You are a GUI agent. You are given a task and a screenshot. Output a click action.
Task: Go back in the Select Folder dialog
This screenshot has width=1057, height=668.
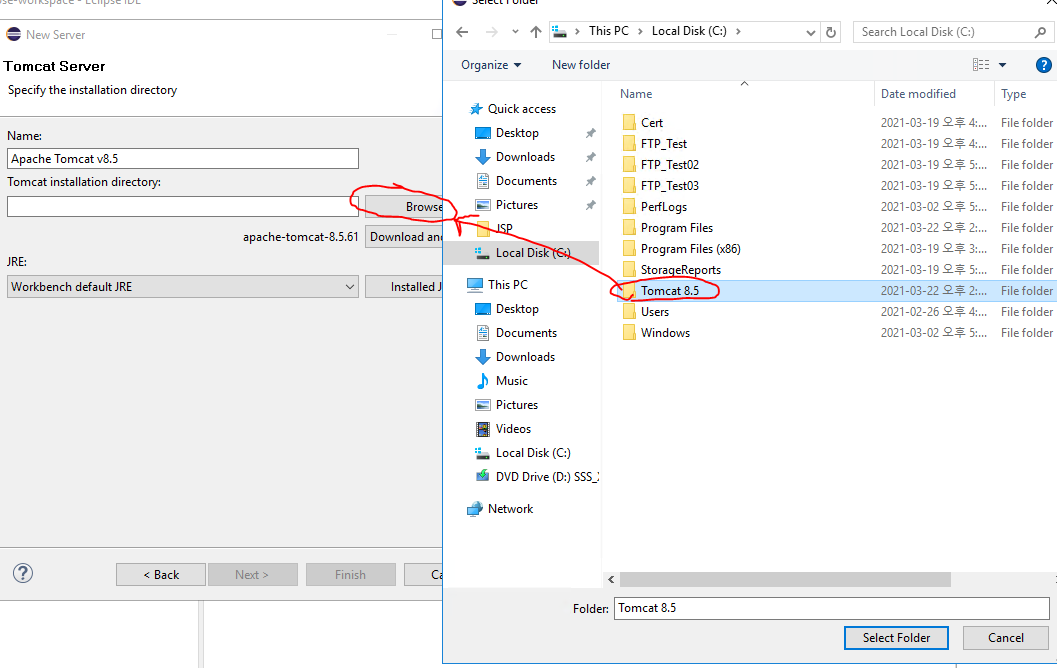(462, 32)
